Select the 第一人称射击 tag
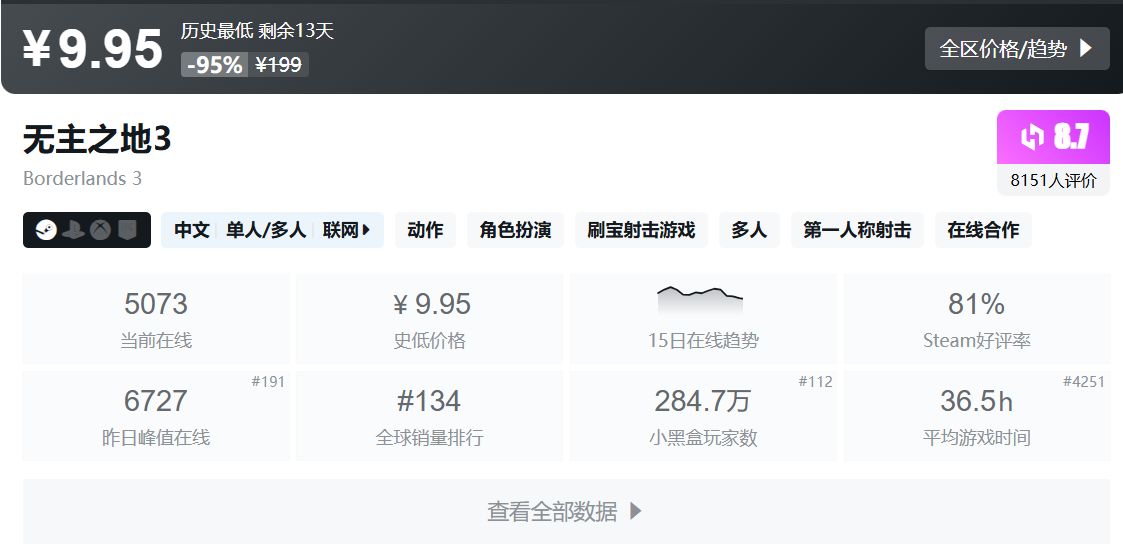Screen dimensions: 1123x560 pyautogui.click(x=857, y=230)
